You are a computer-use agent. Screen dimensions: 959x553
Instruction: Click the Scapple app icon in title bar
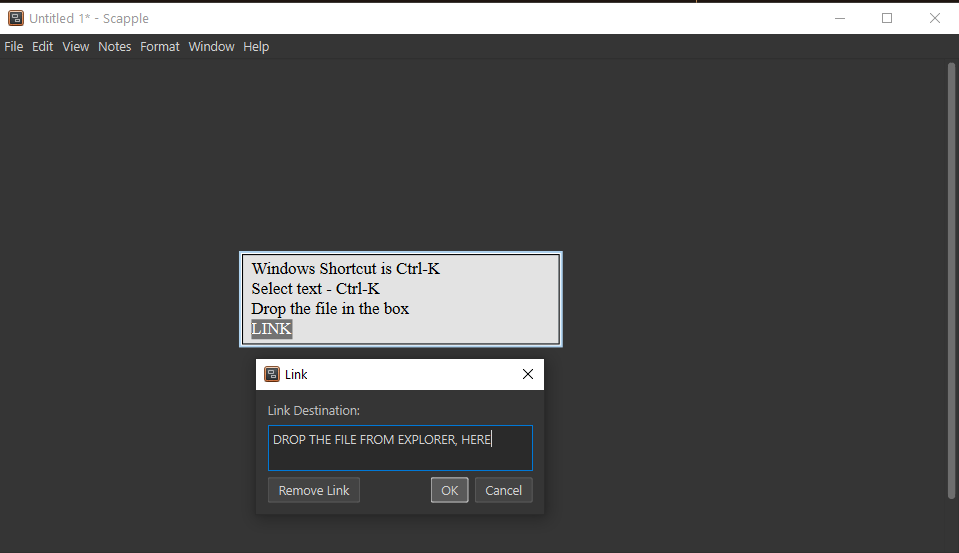pos(16,18)
